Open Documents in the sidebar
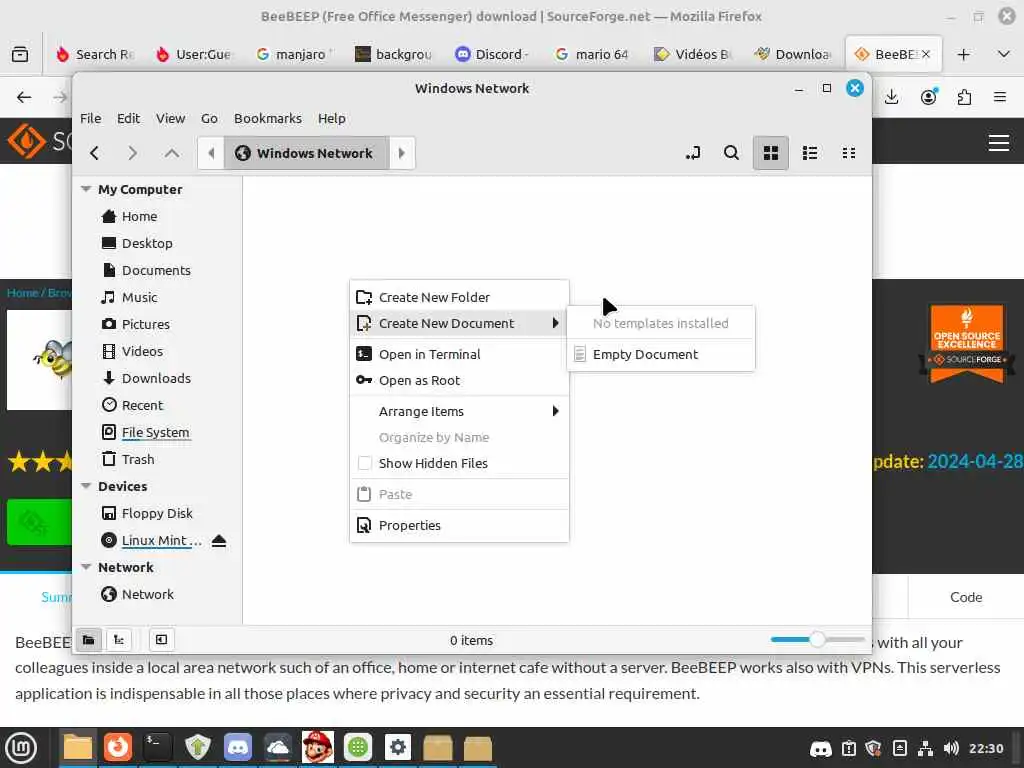 (157, 270)
